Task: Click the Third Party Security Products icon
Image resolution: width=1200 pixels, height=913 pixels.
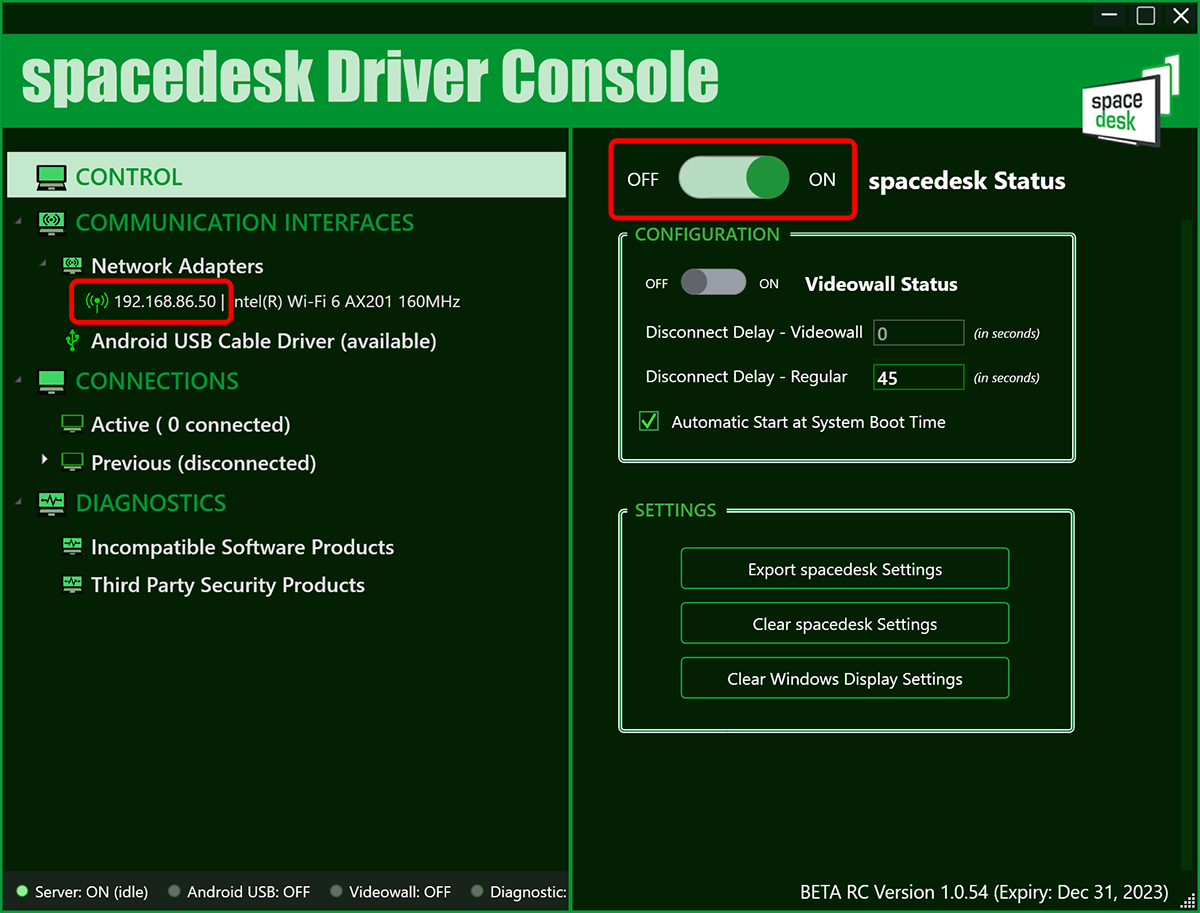Action: click(72, 584)
